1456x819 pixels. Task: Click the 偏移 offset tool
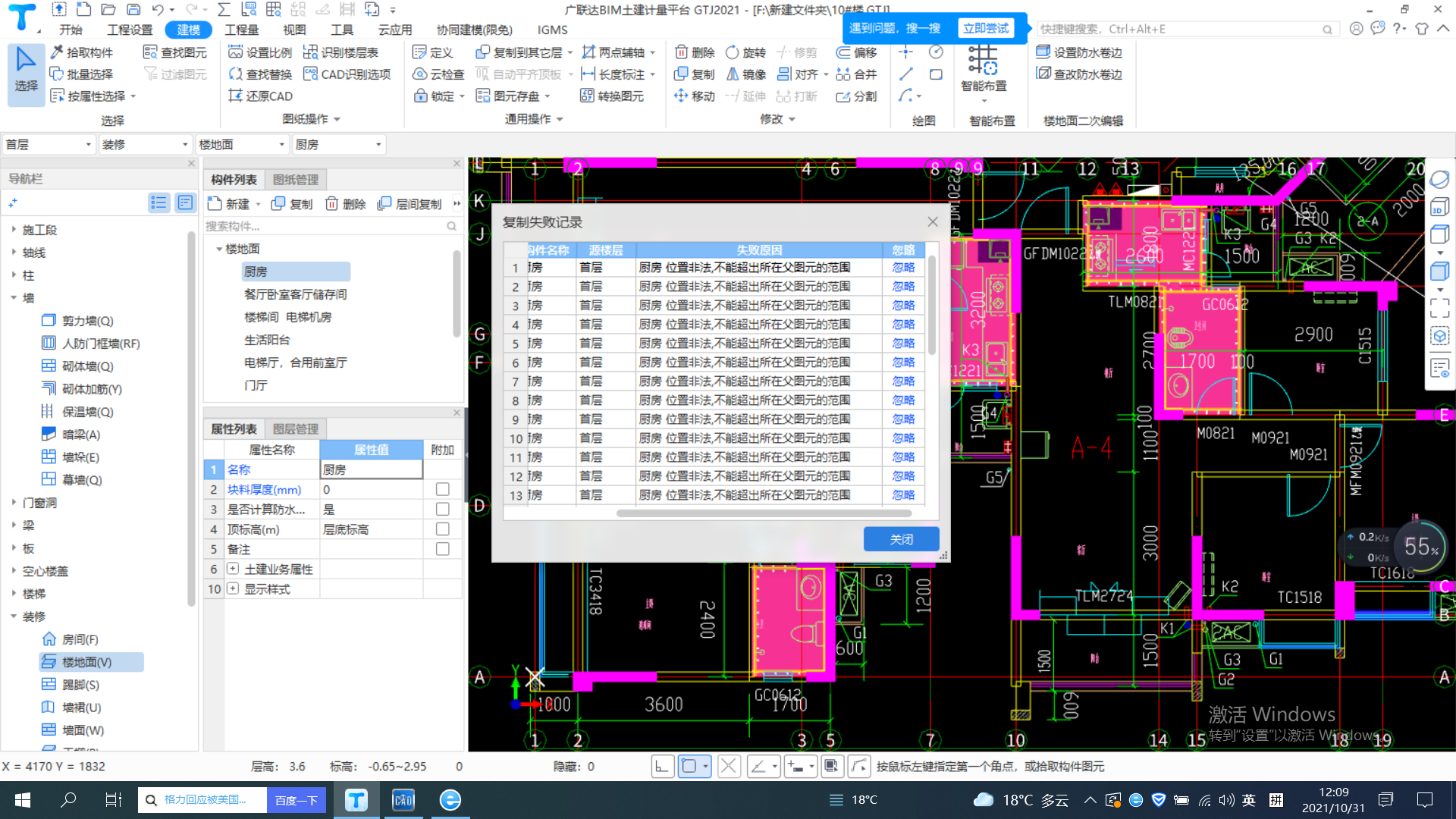click(x=857, y=52)
